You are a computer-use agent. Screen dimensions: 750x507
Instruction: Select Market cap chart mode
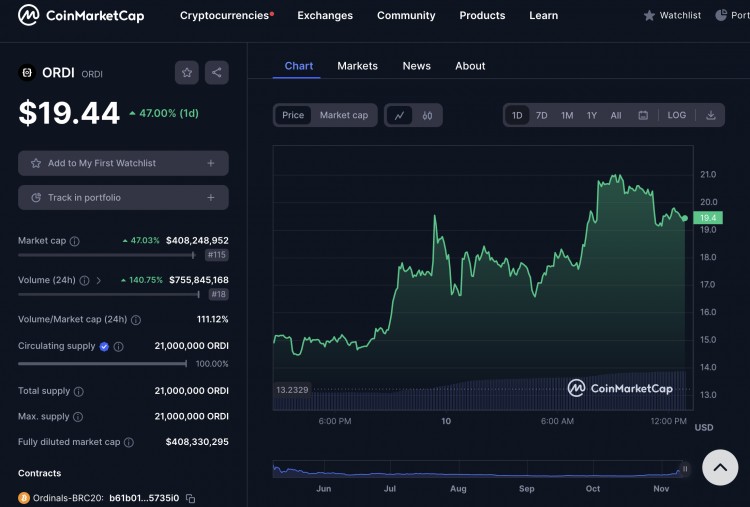click(344, 115)
